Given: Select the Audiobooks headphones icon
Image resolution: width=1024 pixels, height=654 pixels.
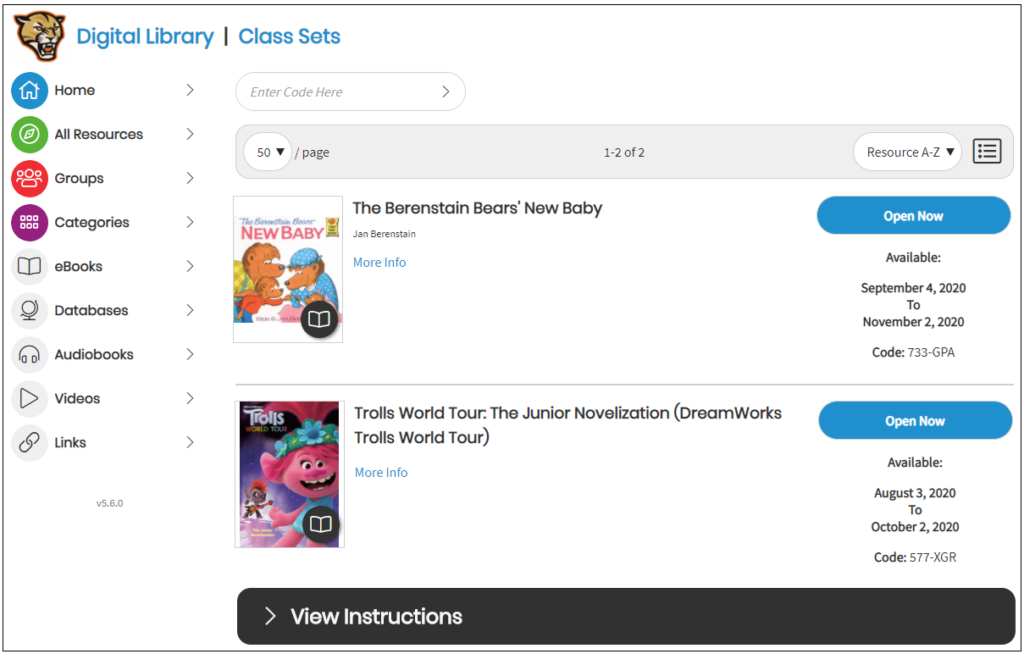Looking at the screenshot, I should pos(29,354).
